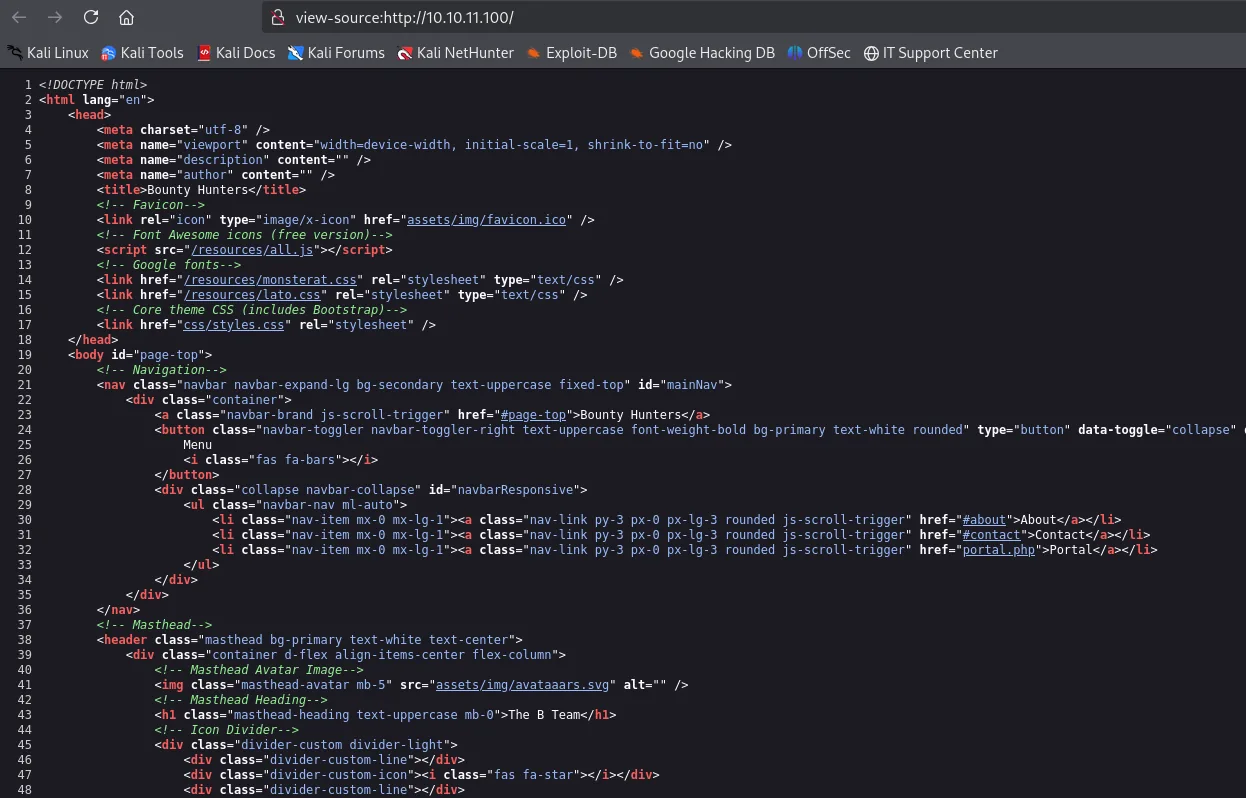Click the body id="page-top" tag line
This screenshot has height=798, width=1246.
pos(140,355)
